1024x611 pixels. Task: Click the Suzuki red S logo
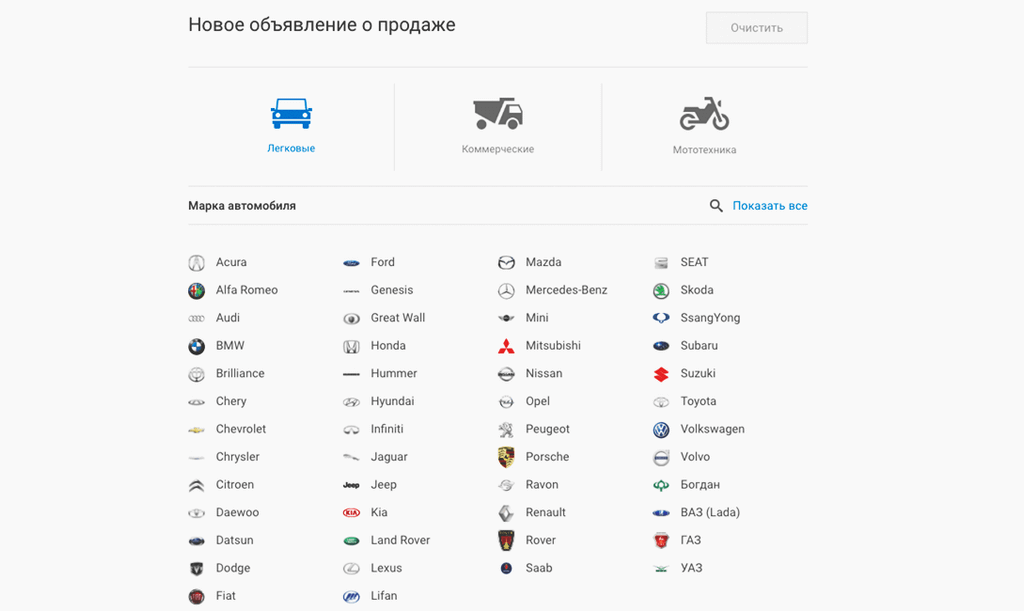tap(661, 374)
